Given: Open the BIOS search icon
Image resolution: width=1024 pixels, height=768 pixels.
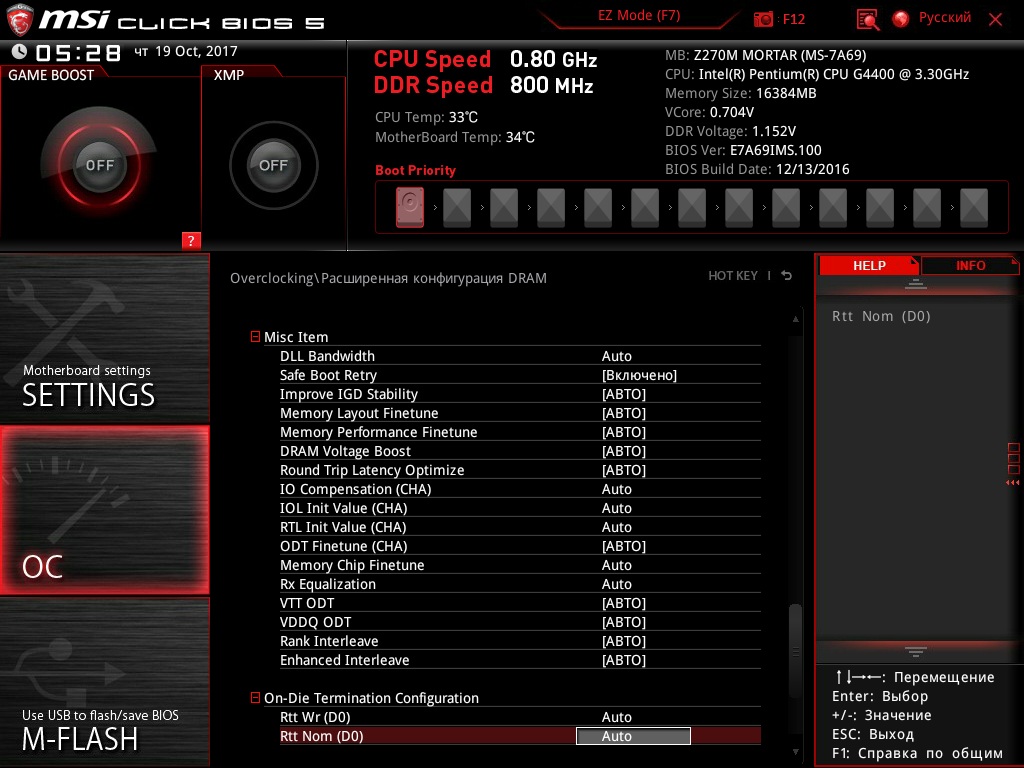Looking at the screenshot, I should click(867, 20).
